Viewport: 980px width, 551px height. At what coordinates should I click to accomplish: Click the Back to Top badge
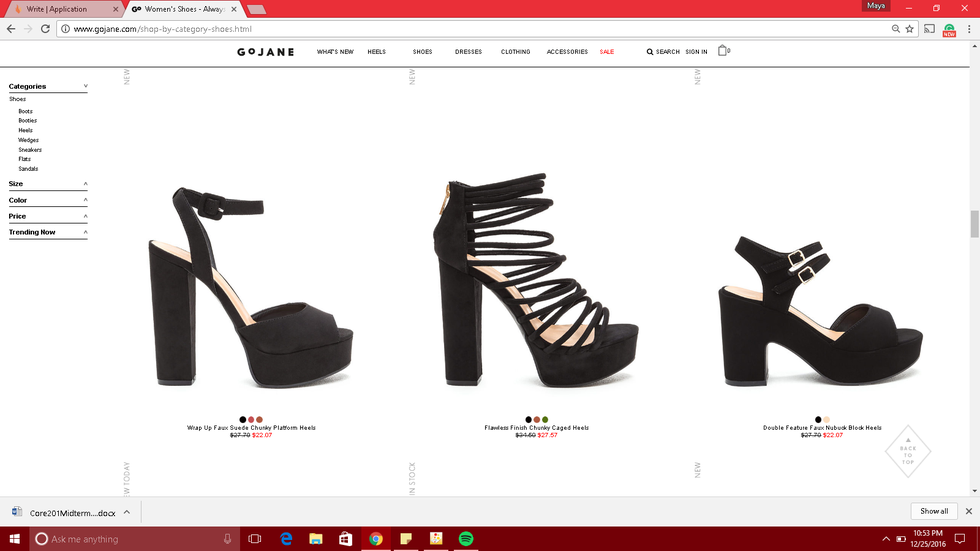pyautogui.click(x=907, y=452)
